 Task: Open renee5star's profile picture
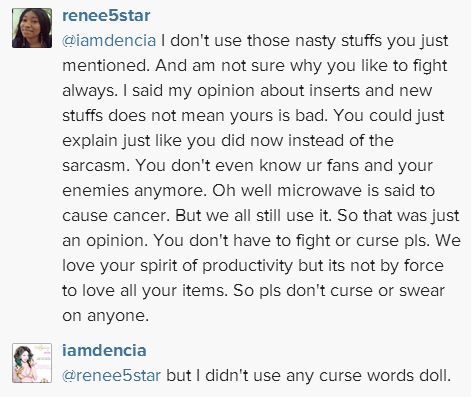(32, 28)
